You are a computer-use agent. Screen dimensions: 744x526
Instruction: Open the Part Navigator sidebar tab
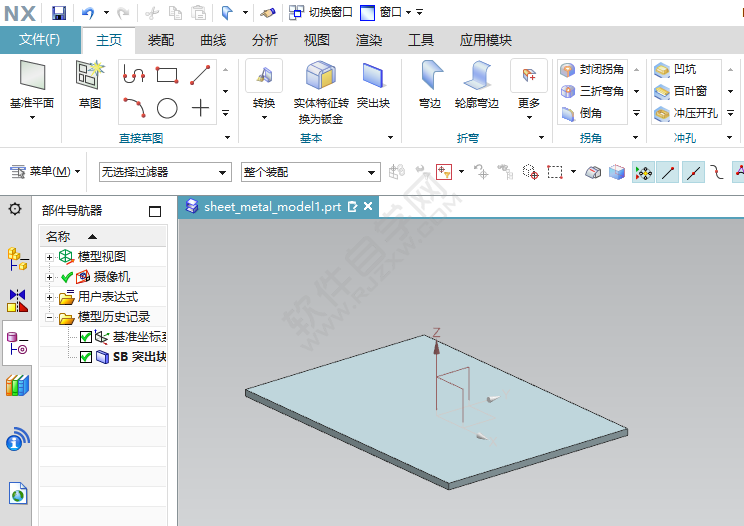tap(18, 343)
